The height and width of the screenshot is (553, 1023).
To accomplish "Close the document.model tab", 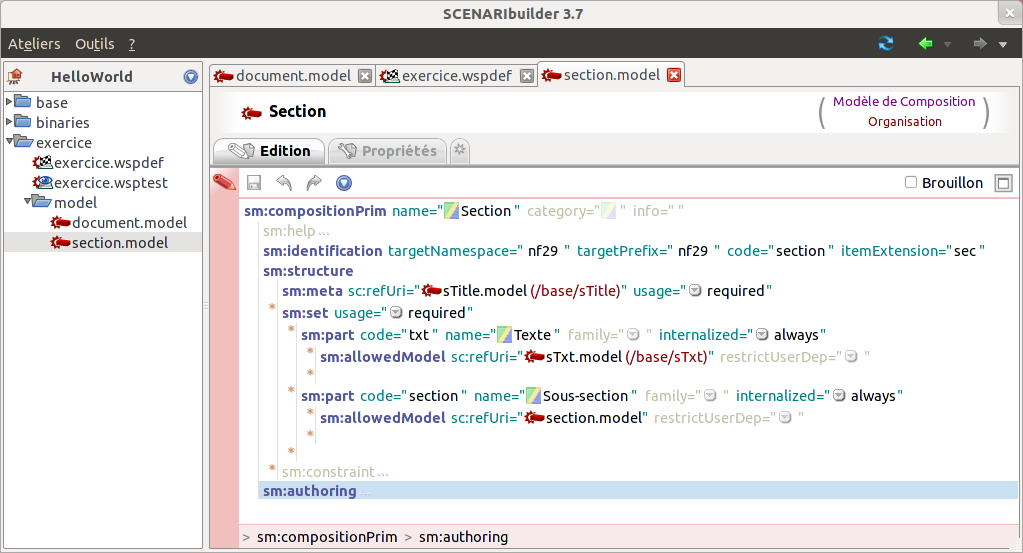I will [365, 76].
